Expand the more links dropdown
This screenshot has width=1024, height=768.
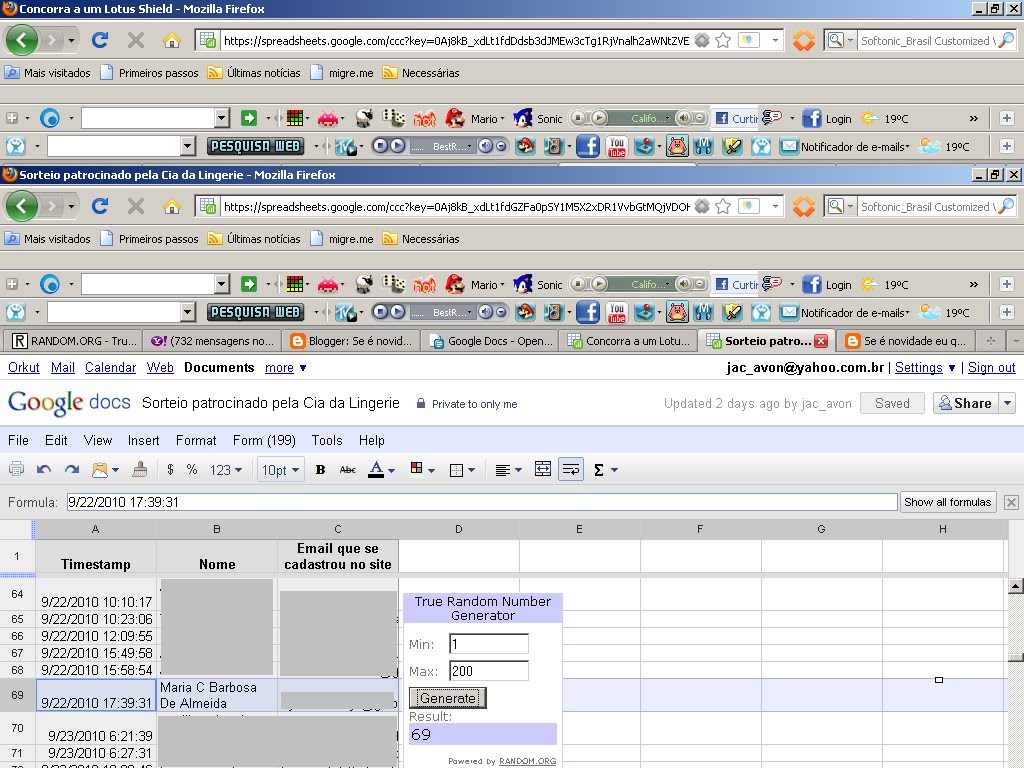tap(285, 368)
